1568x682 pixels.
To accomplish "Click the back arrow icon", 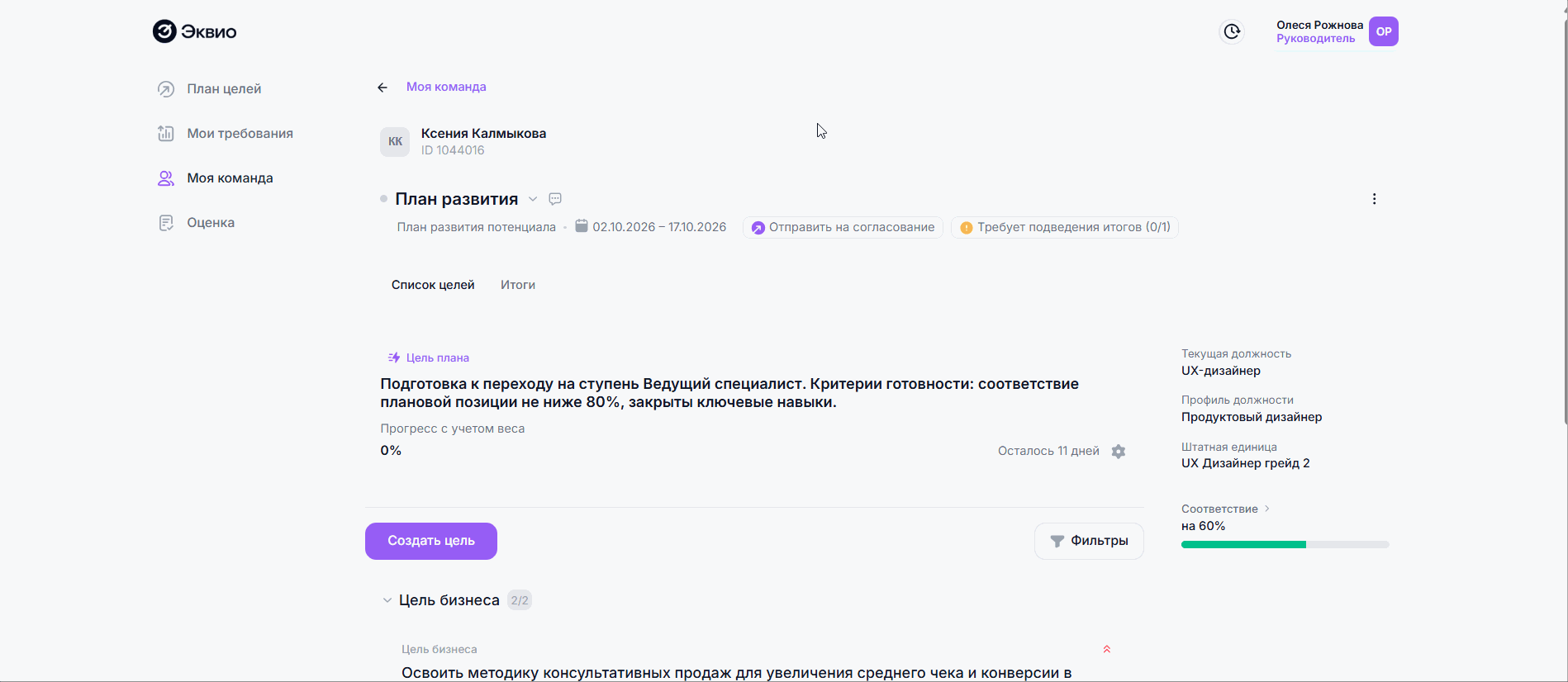I will [382, 88].
